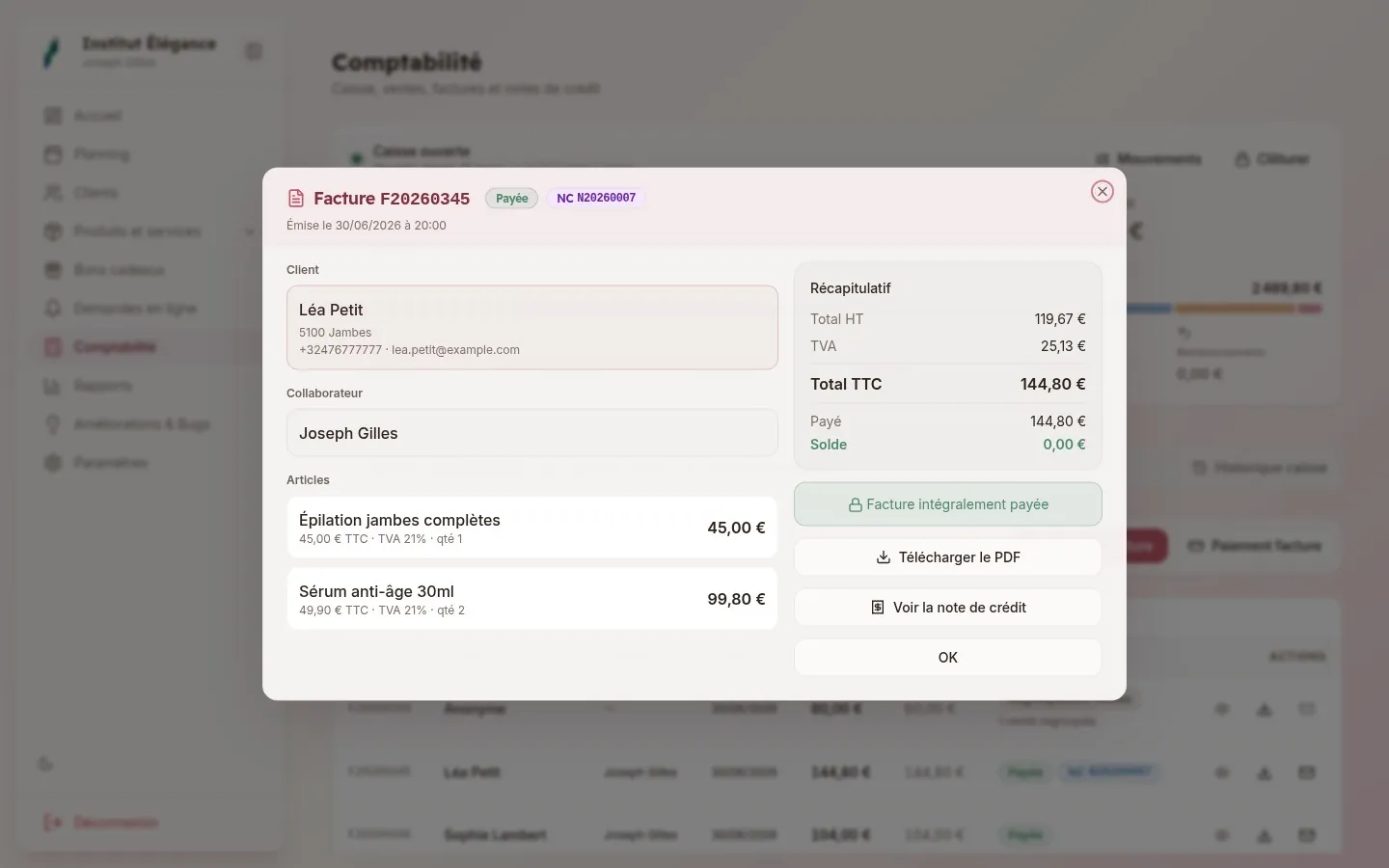Click the Clients people icon in the sidebar
This screenshot has width=1389, height=868.
point(53,193)
